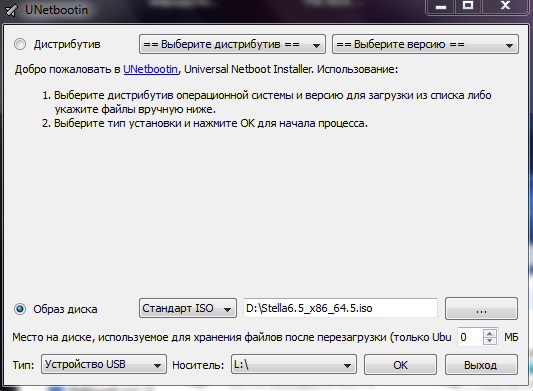Click the browse '...' button
The width and height of the screenshot is (533, 391).
click(x=481, y=309)
